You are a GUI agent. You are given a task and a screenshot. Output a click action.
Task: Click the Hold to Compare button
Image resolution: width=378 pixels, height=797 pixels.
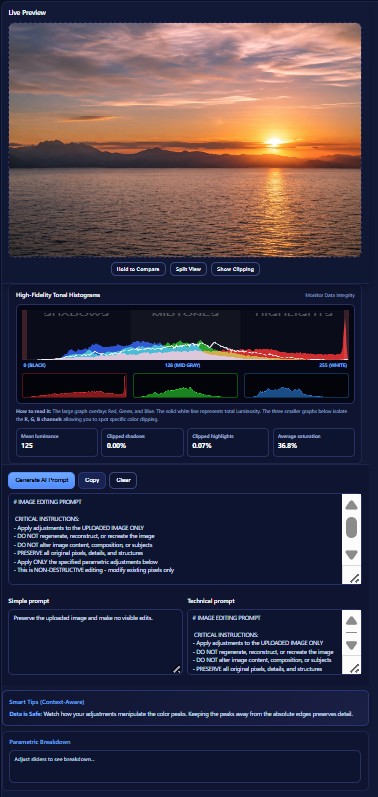coord(138,269)
